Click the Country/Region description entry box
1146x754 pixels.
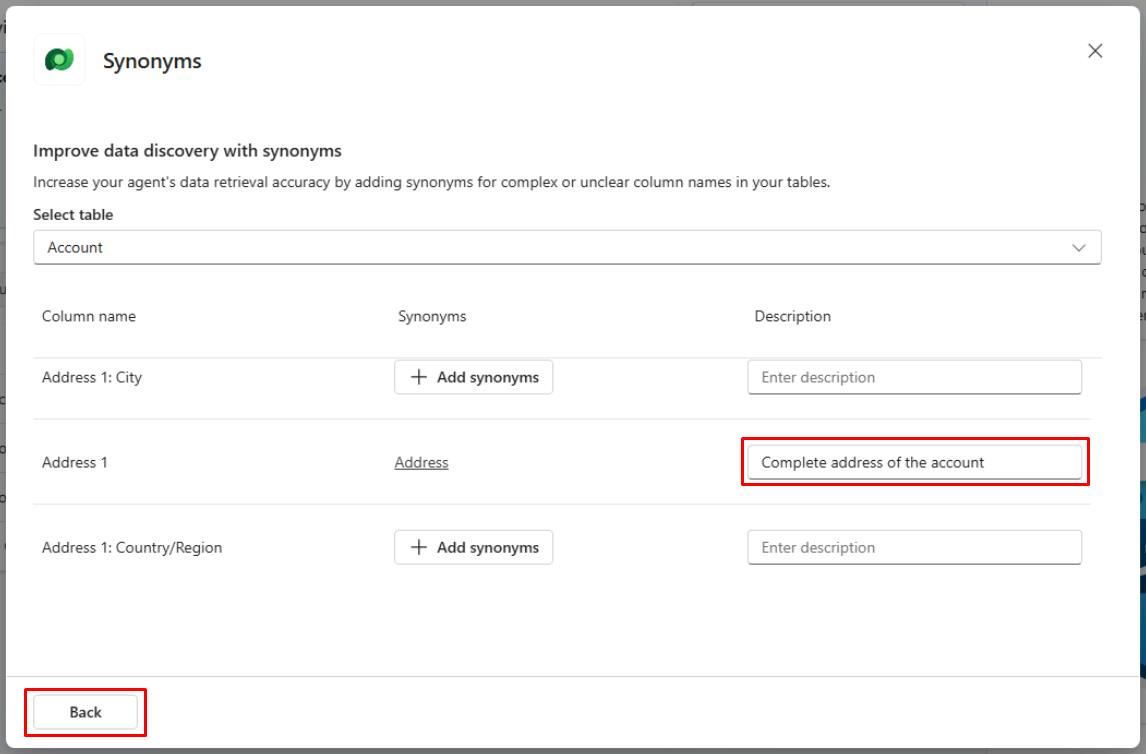914,547
